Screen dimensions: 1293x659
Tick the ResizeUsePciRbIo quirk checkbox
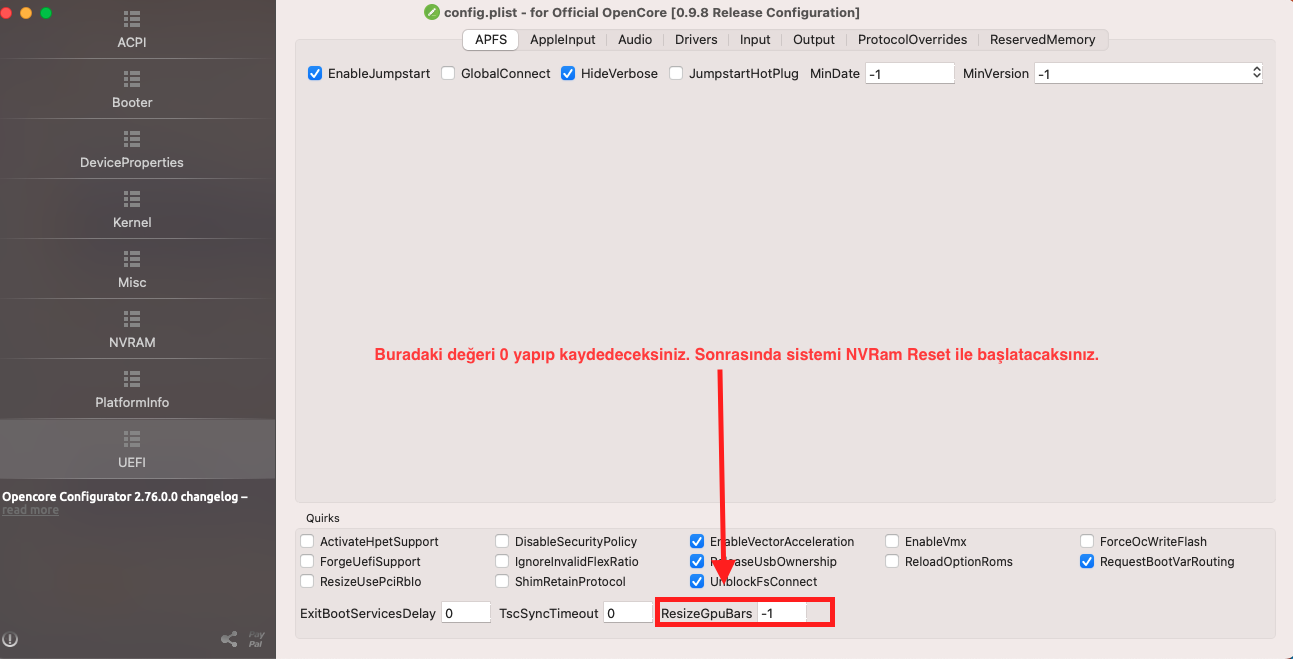click(307, 581)
